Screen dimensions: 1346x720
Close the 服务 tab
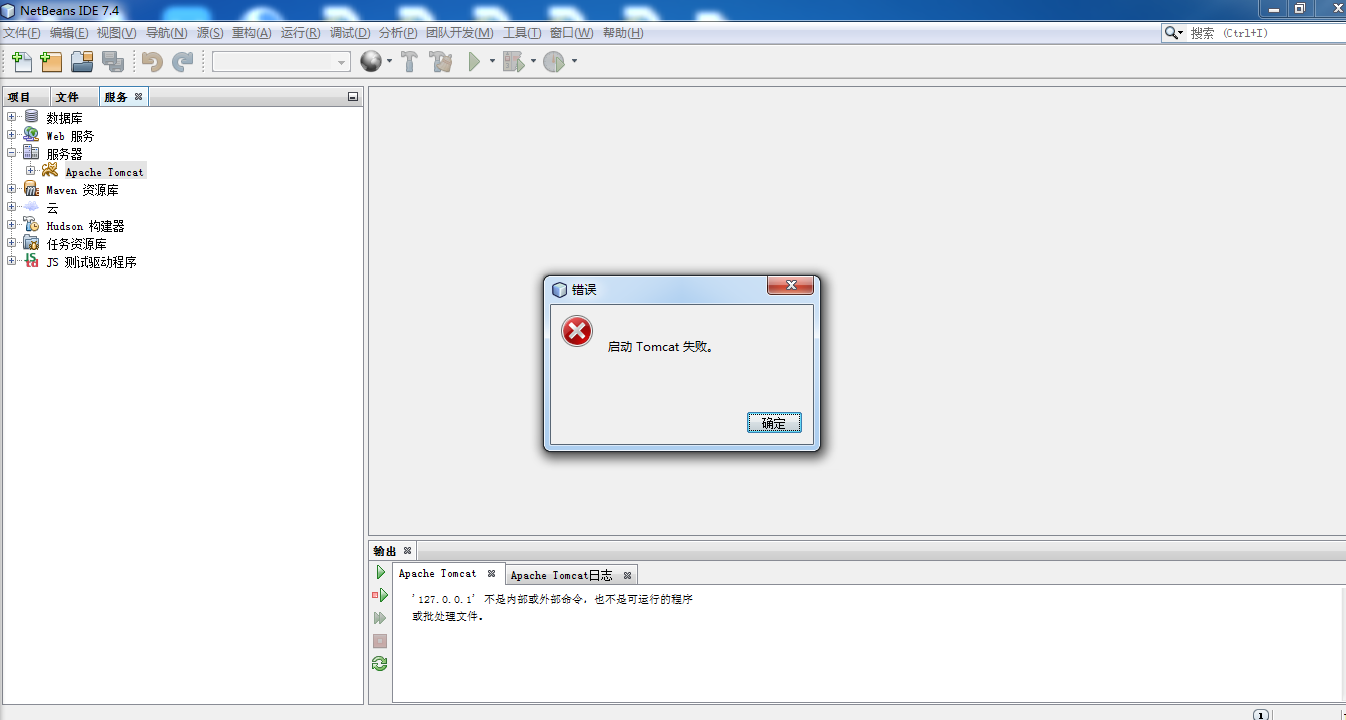[138, 97]
